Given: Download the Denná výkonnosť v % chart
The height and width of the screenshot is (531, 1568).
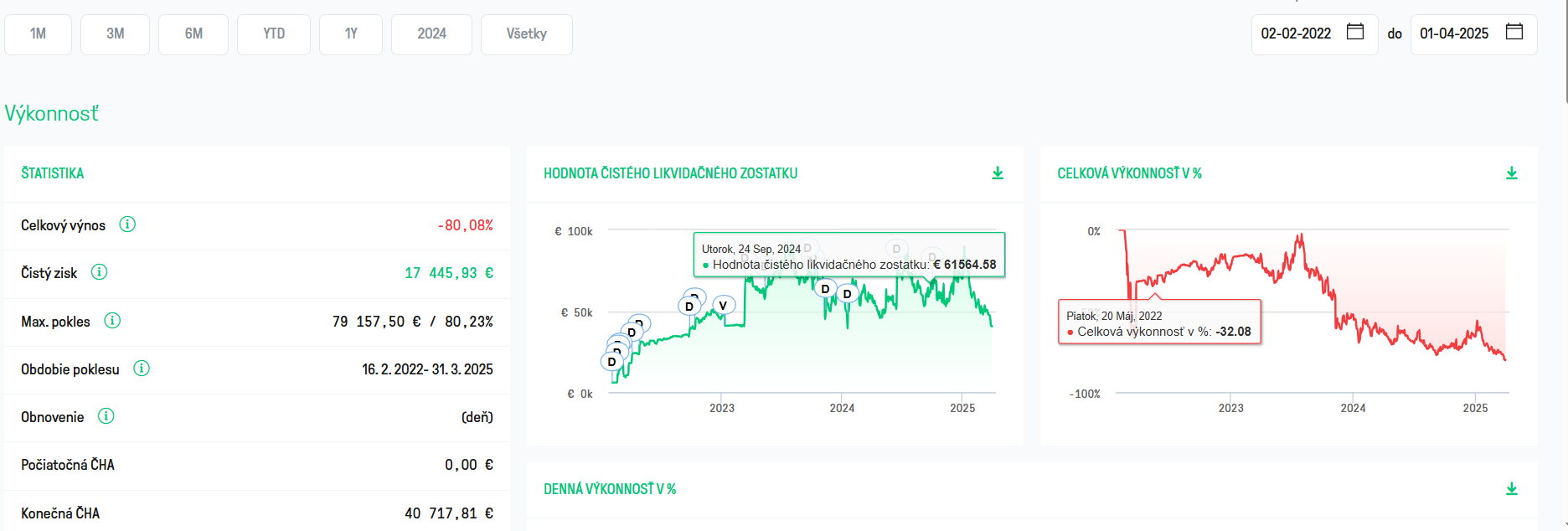Looking at the screenshot, I should (1511, 489).
